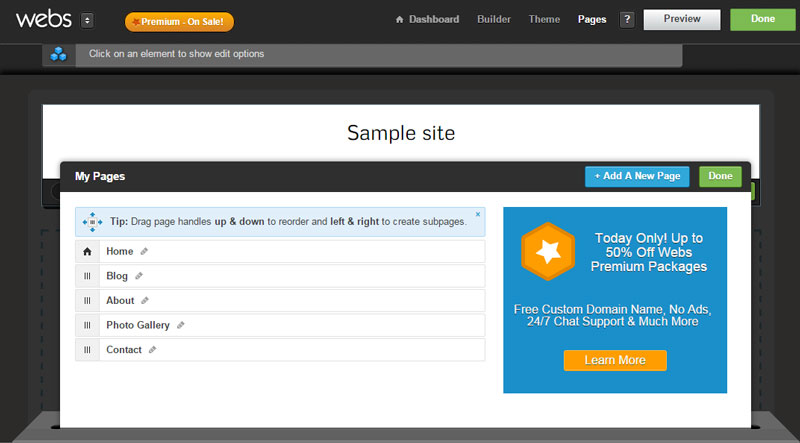Select the Pages menu item
This screenshot has height=443, width=800.
click(x=592, y=19)
